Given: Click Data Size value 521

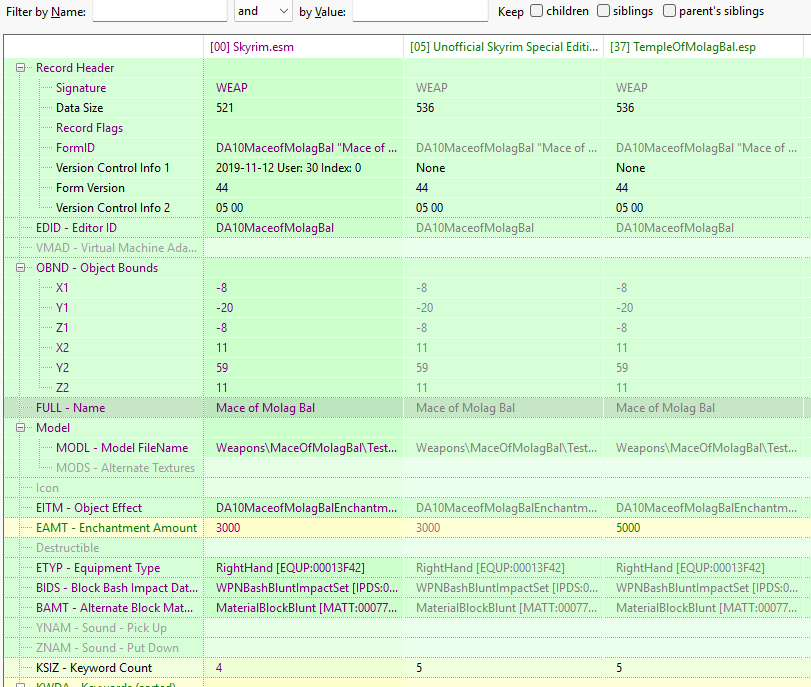Looking at the screenshot, I should click(224, 108).
